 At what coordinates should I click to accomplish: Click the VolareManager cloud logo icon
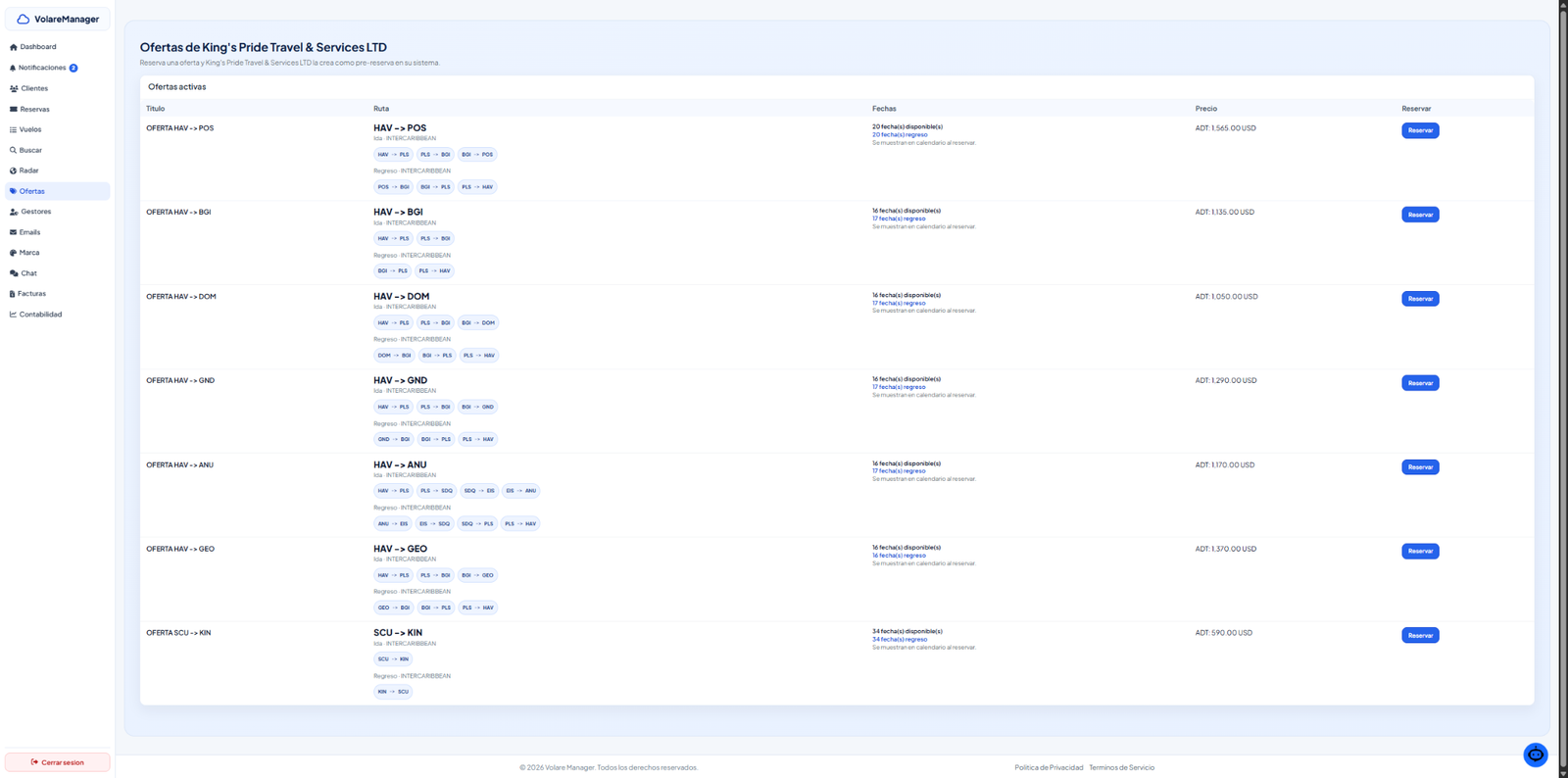point(24,19)
